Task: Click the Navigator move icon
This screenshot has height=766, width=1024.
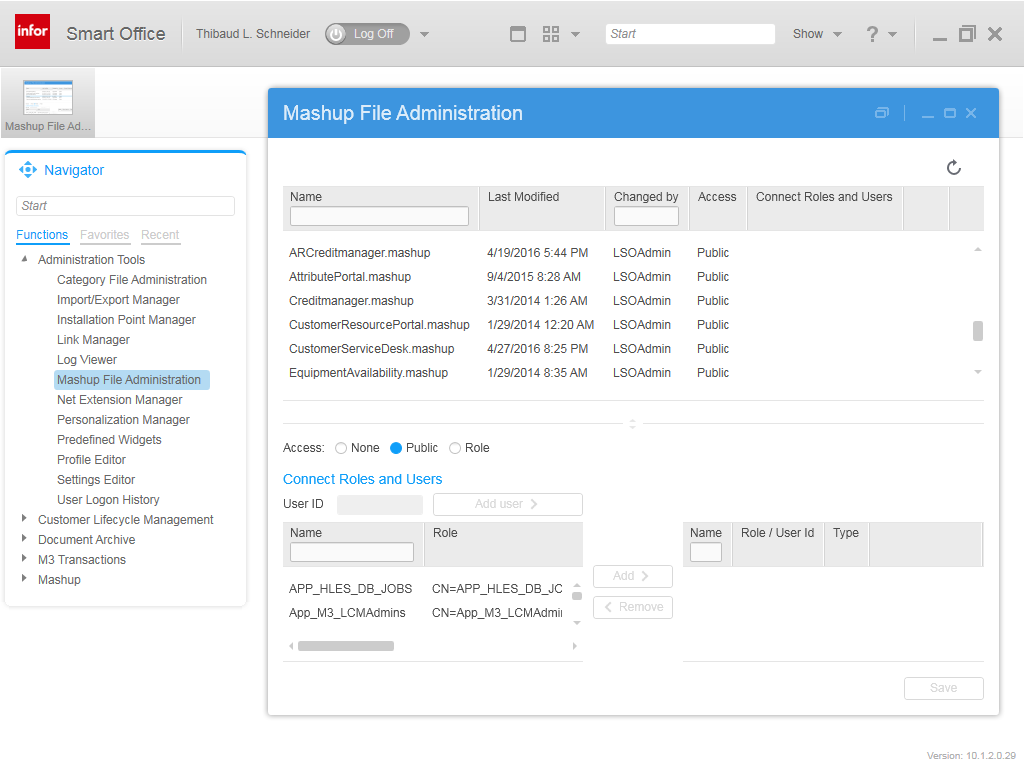Action: 28,170
